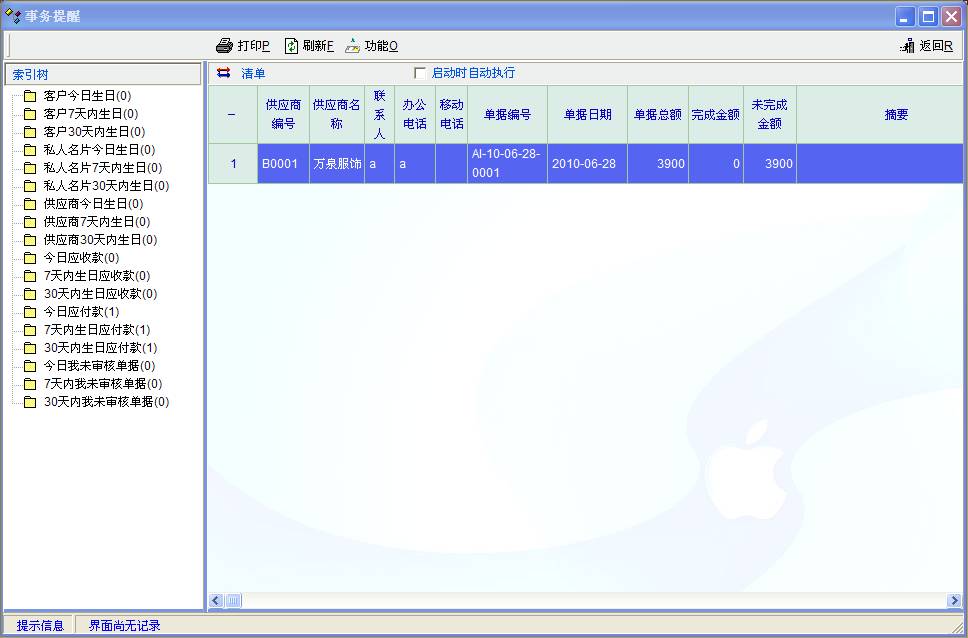Sort by 单据日期 column header
Image resolution: width=968 pixels, height=638 pixels.
[587, 115]
